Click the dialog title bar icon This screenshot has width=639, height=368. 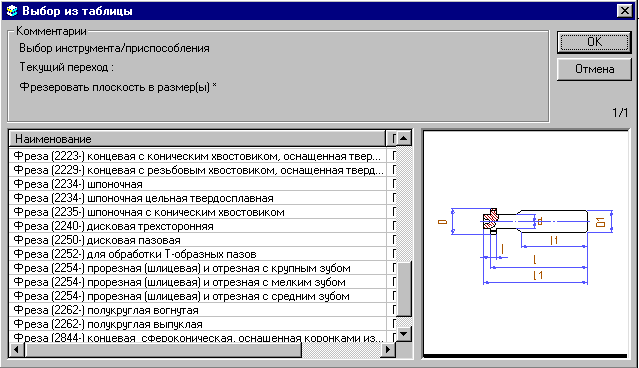12,11
